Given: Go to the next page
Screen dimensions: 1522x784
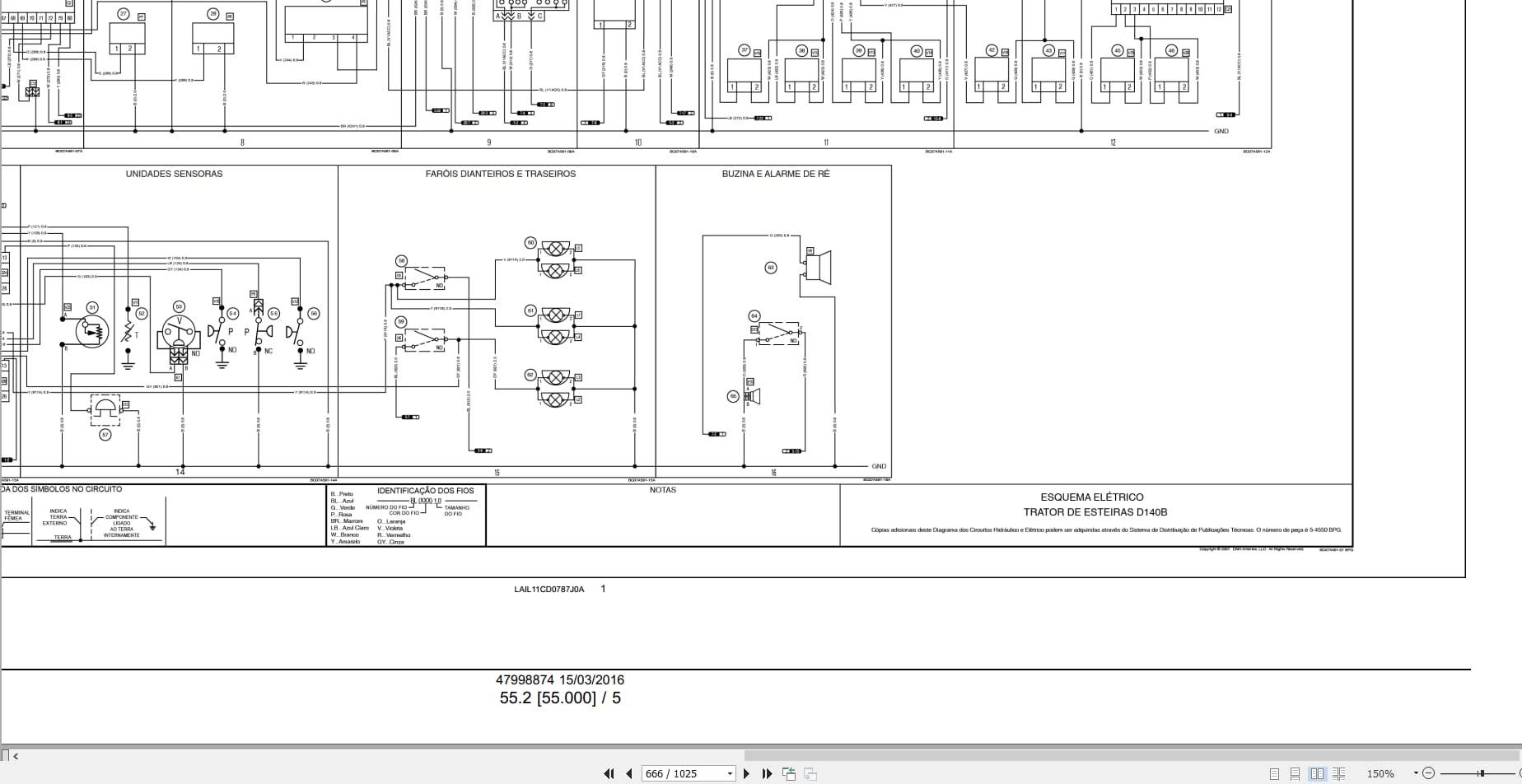Looking at the screenshot, I should point(747,773).
